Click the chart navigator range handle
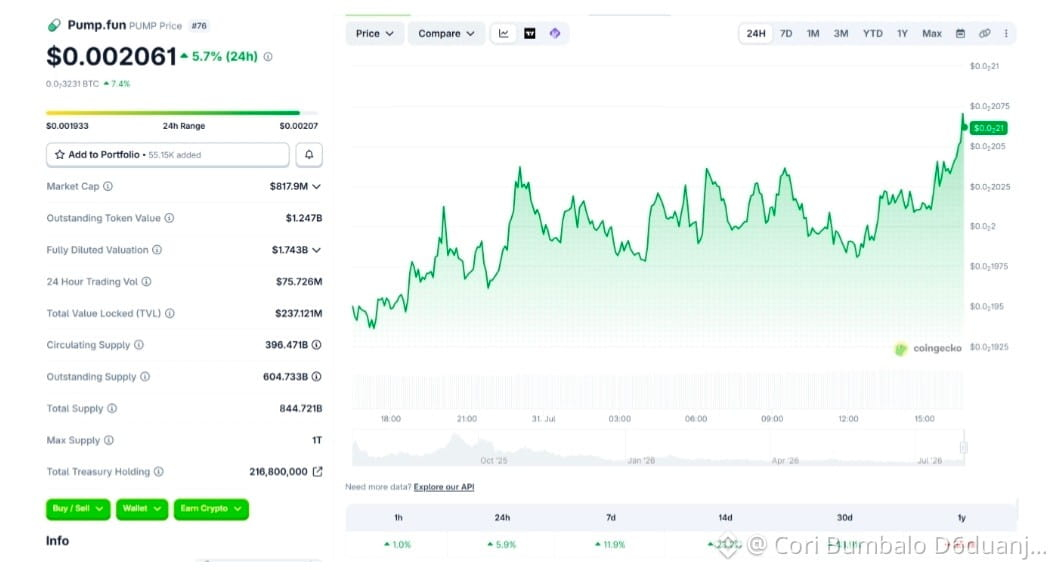 pyautogui.click(x=963, y=448)
